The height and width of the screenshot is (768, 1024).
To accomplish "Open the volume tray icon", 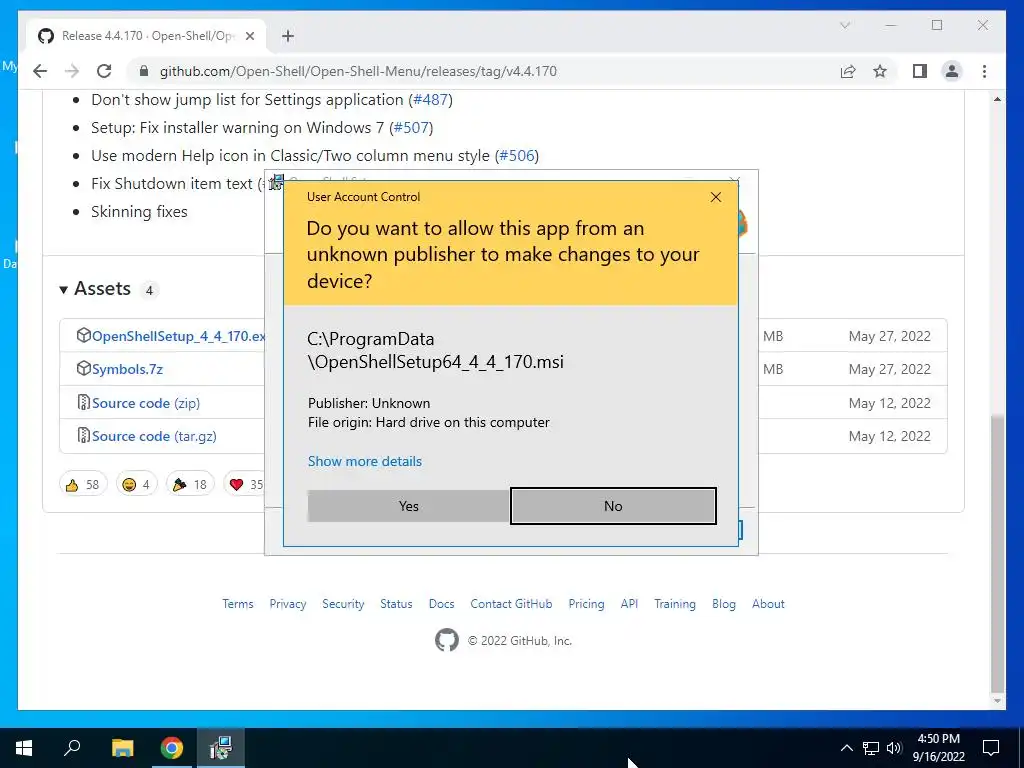I will (893, 748).
